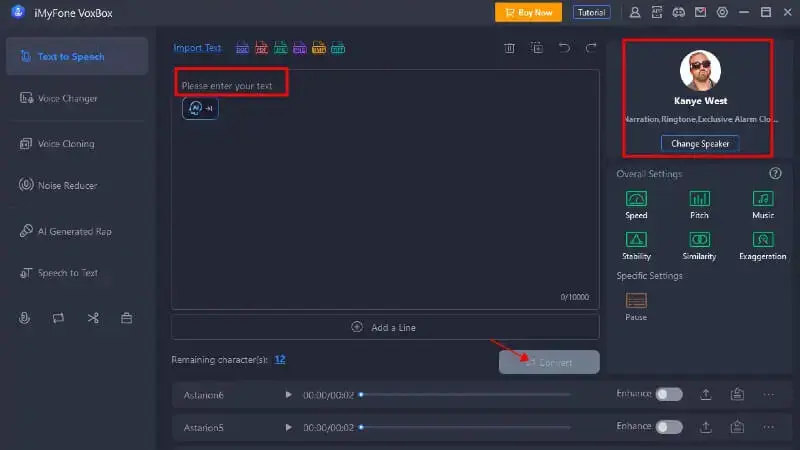Click the Convert button
Image resolution: width=800 pixels, height=450 pixels.
click(x=549, y=362)
